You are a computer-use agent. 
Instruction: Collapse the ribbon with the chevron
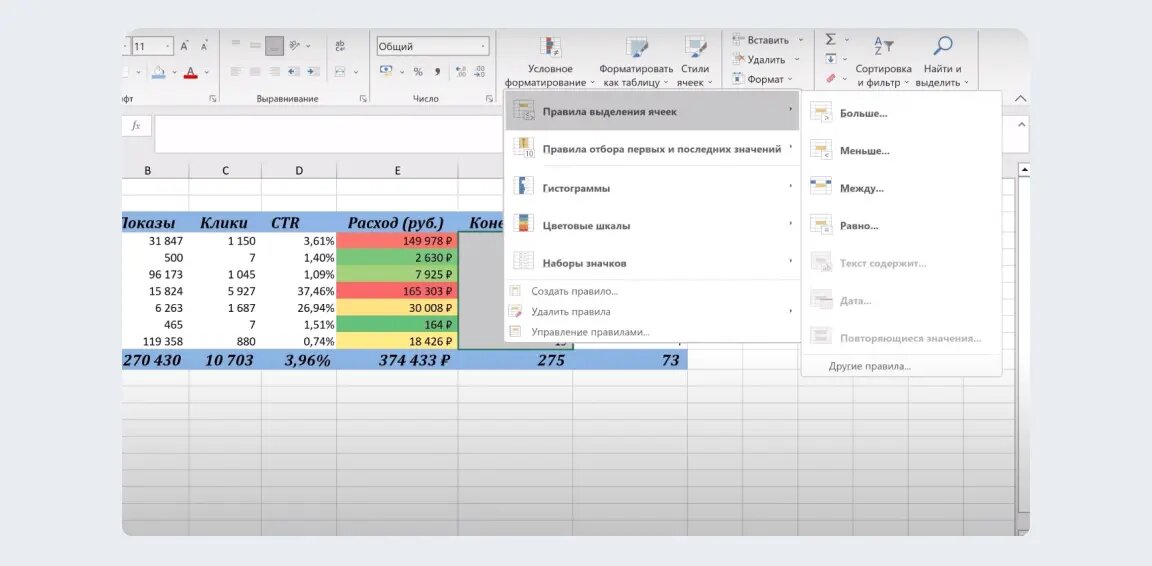(x=1020, y=98)
